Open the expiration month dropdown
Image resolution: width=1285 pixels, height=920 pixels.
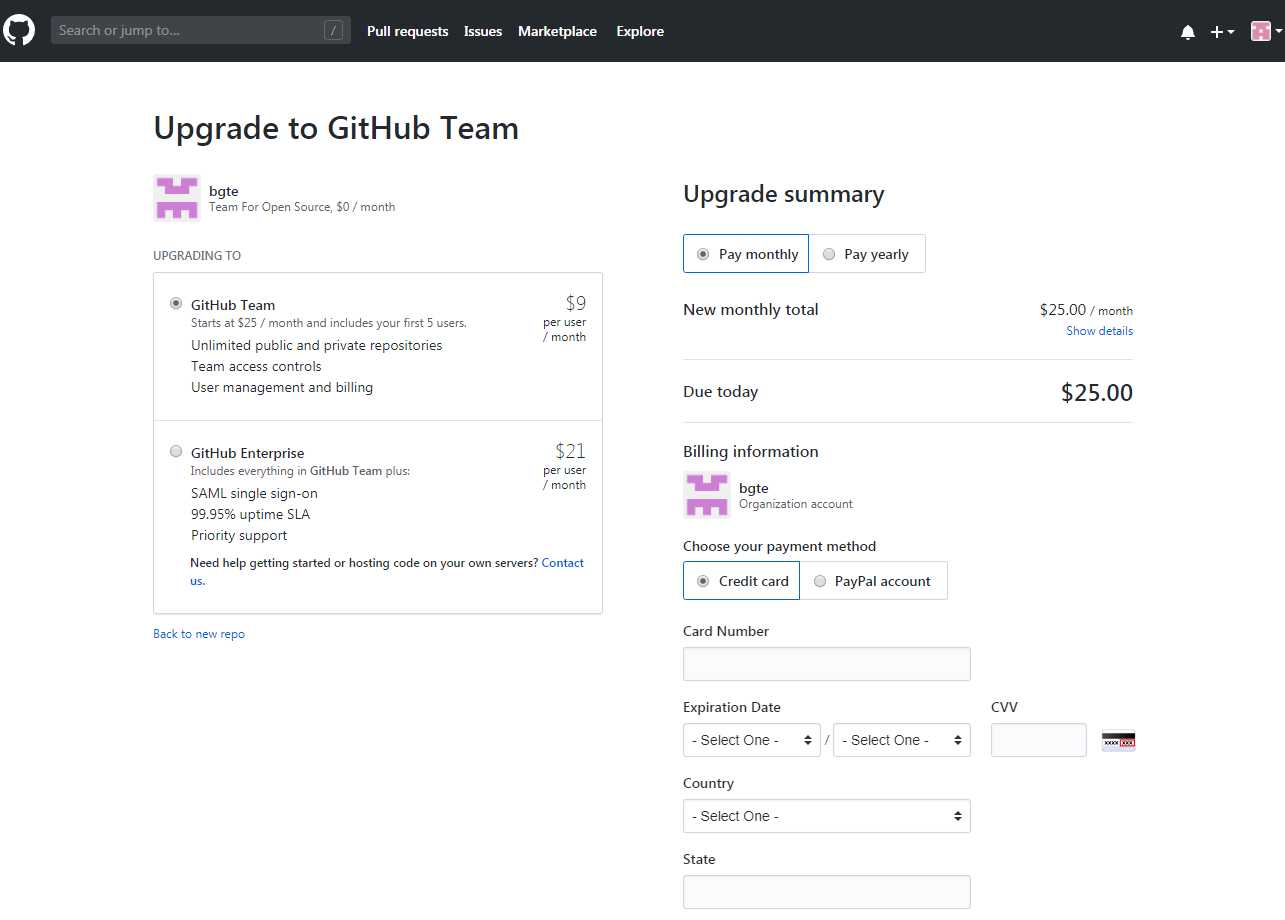pyautogui.click(x=752, y=740)
